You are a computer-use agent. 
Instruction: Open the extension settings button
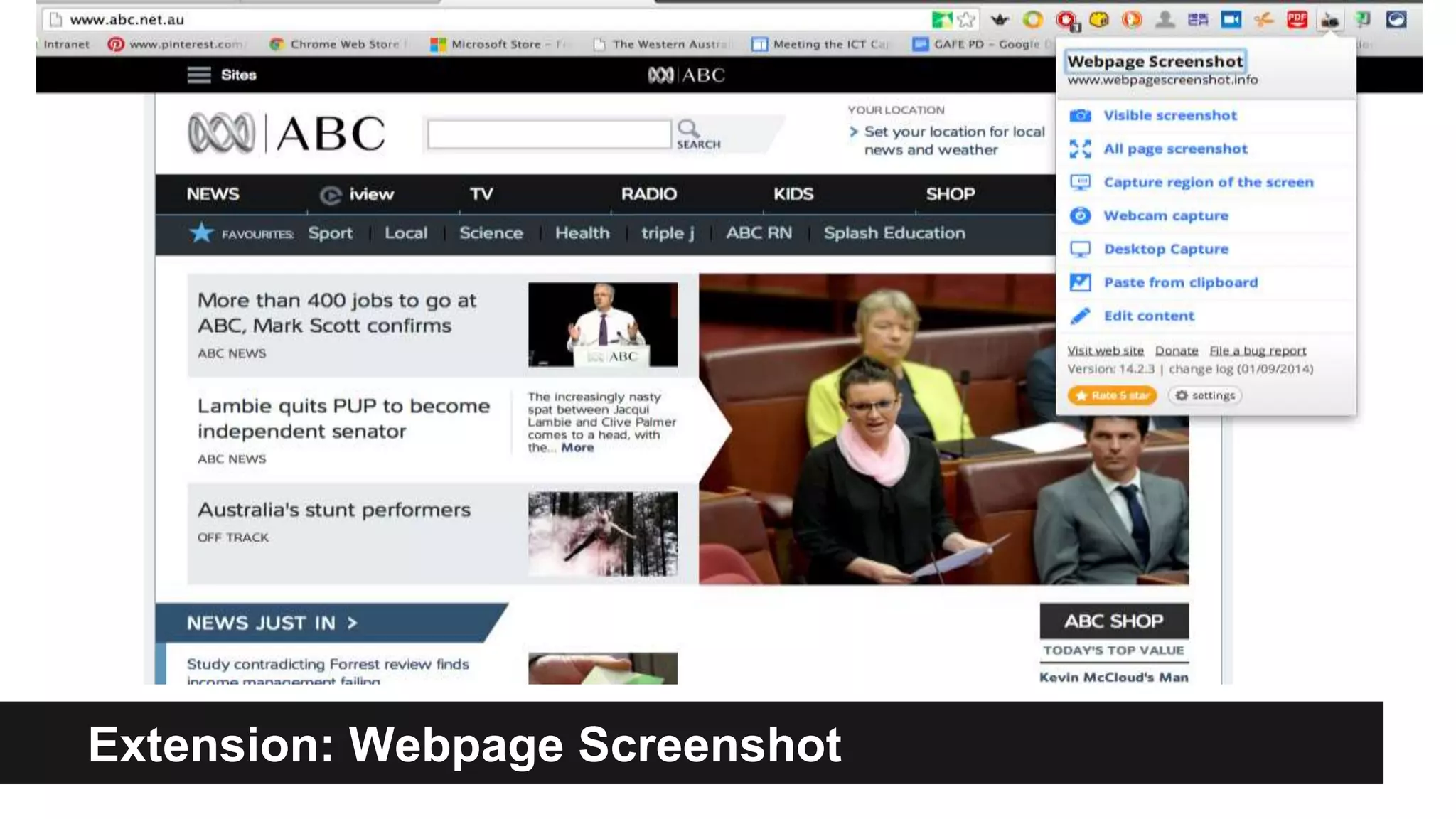pyautogui.click(x=1205, y=395)
